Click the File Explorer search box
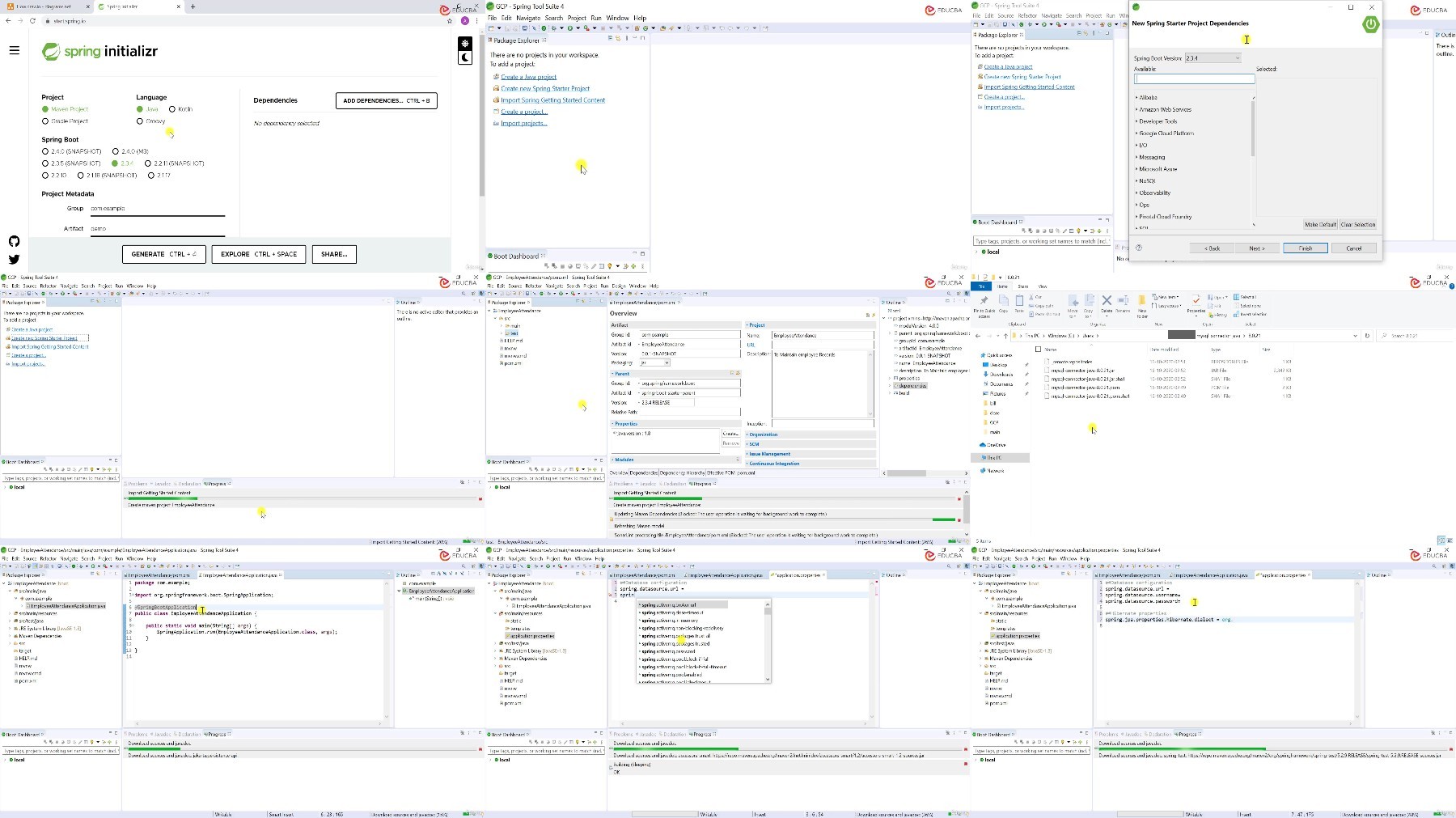Image resolution: width=1456 pixels, height=818 pixels. click(1414, 336)
